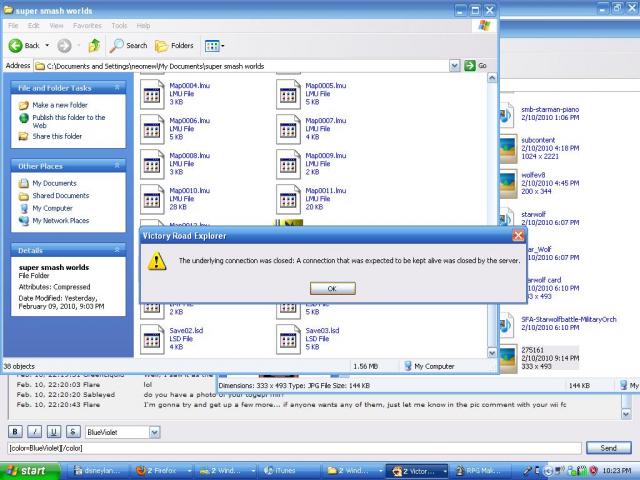
Task: Select the Save02.lsd file icon
Action: tap(152, 339)
